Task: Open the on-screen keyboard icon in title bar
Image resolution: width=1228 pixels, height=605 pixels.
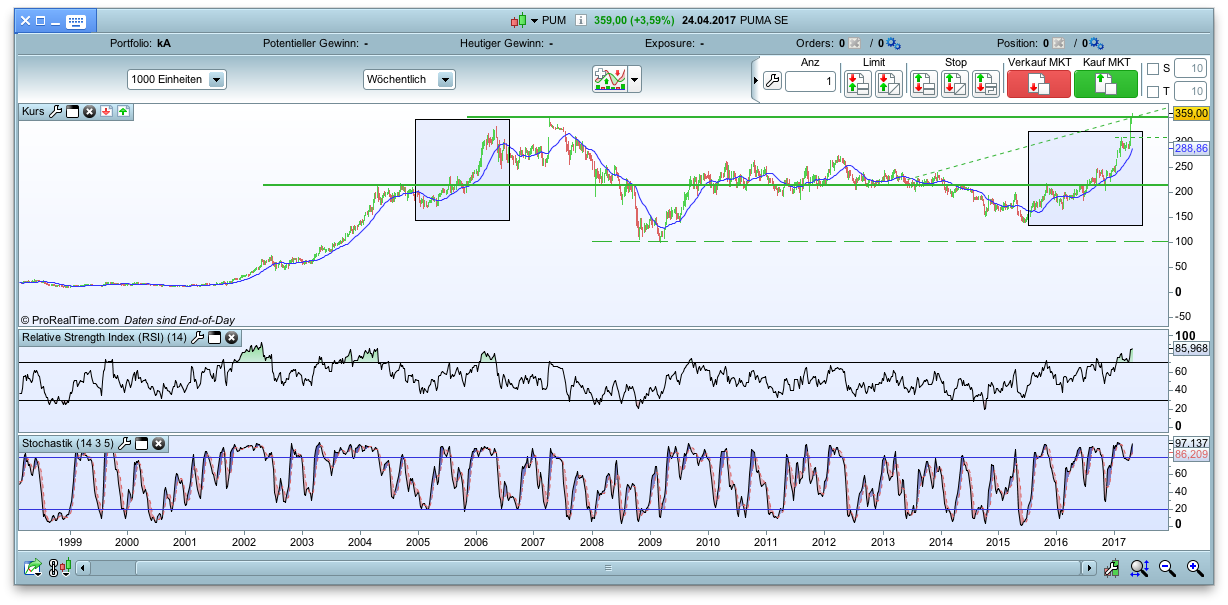Action: click(75, 20)
